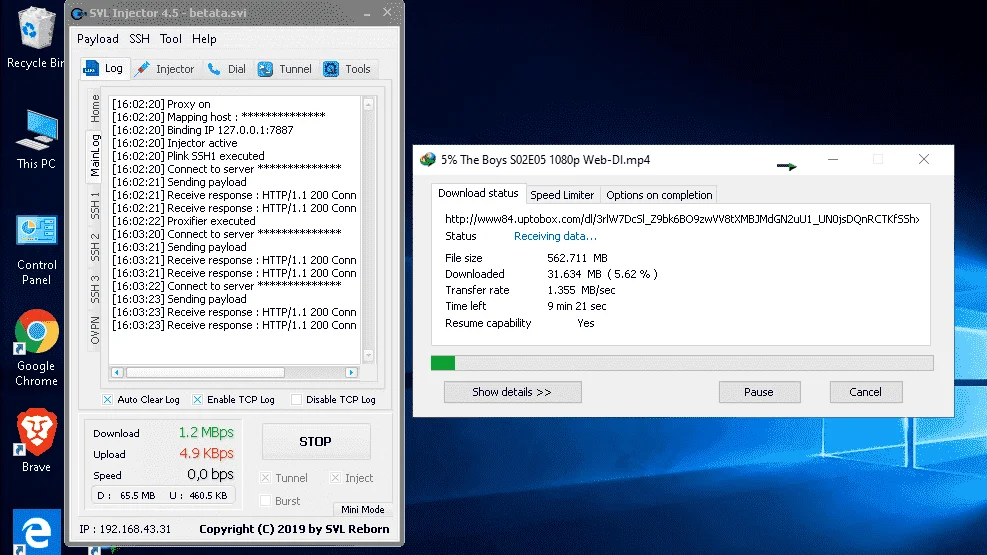Switch injector to Mini Mode

[362, 510]
